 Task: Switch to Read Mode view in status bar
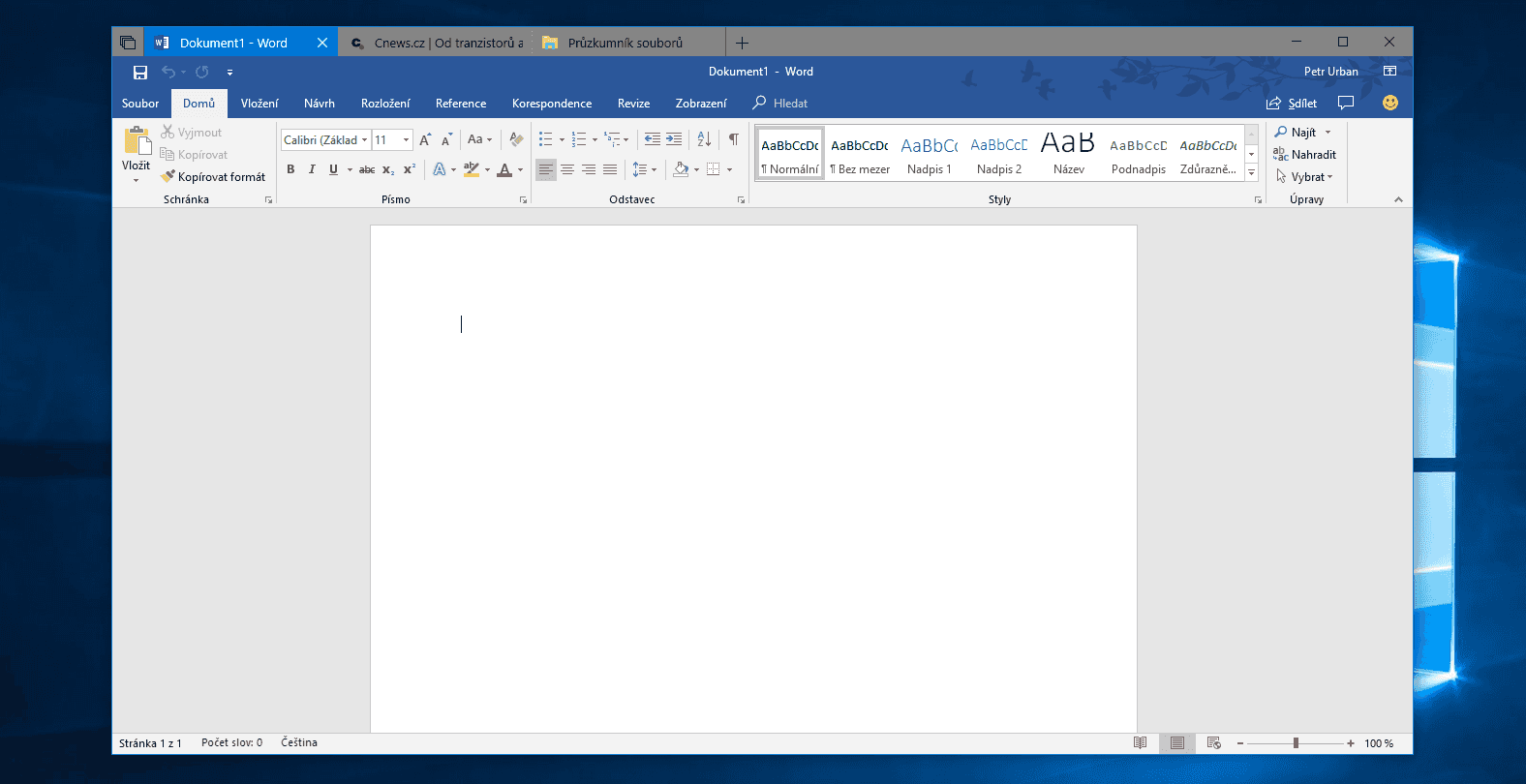coord(1141,743)
